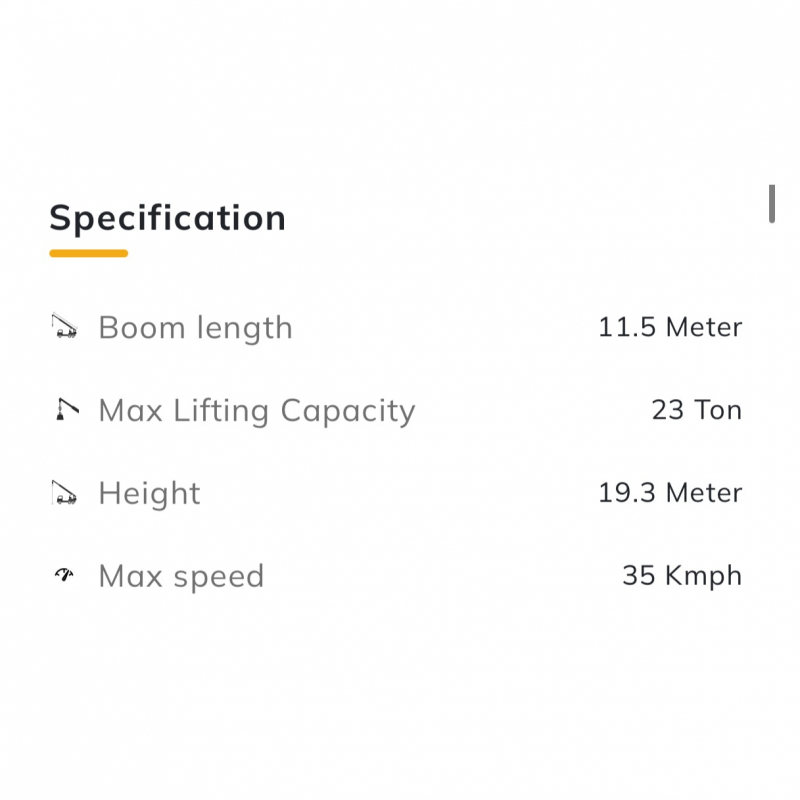
Task: Click the number 23 for lifting capacity
Action: [x=667, y=411]
